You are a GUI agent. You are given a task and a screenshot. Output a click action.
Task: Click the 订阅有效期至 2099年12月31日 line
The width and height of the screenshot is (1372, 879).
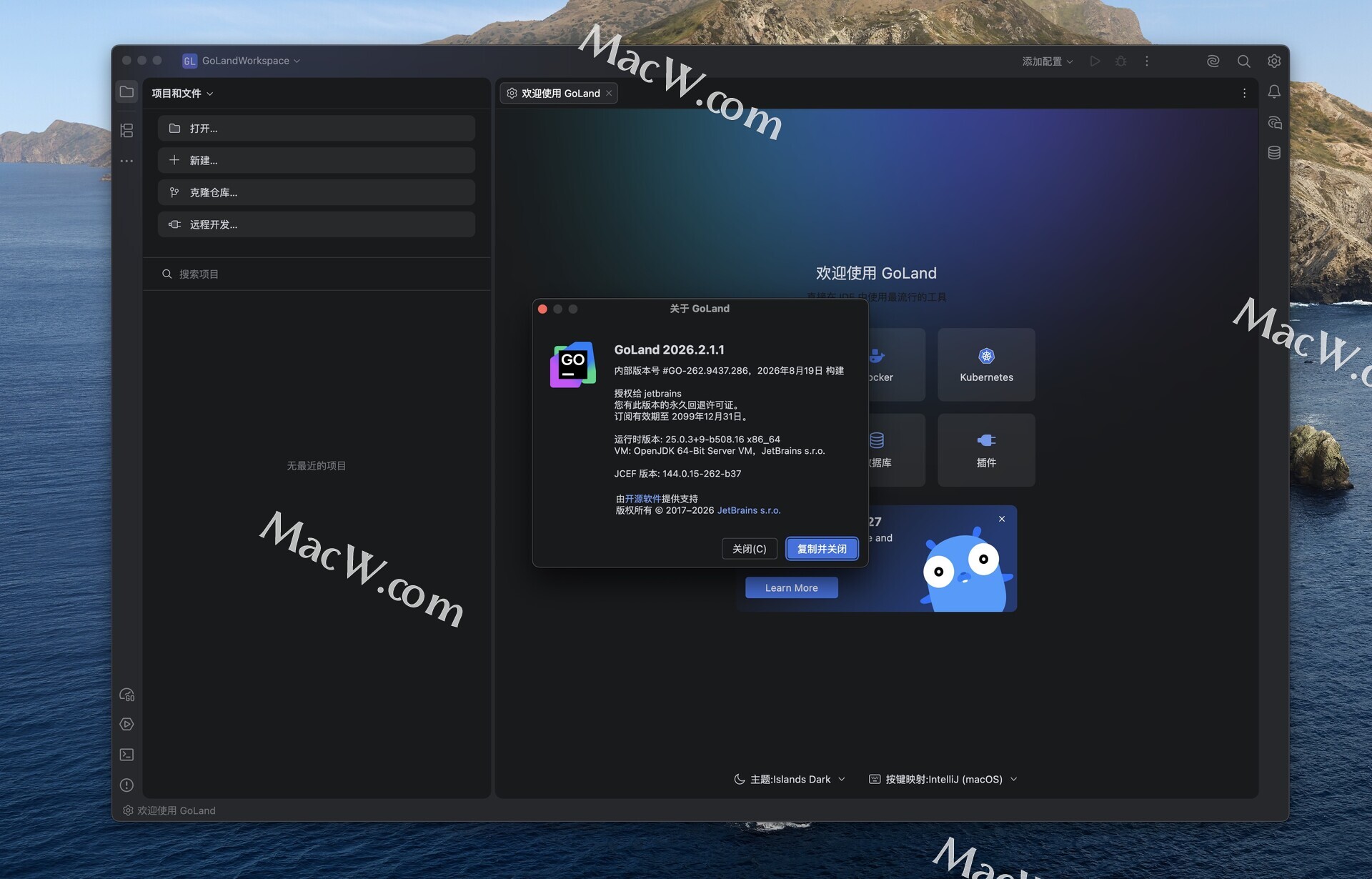click(681, 417)
